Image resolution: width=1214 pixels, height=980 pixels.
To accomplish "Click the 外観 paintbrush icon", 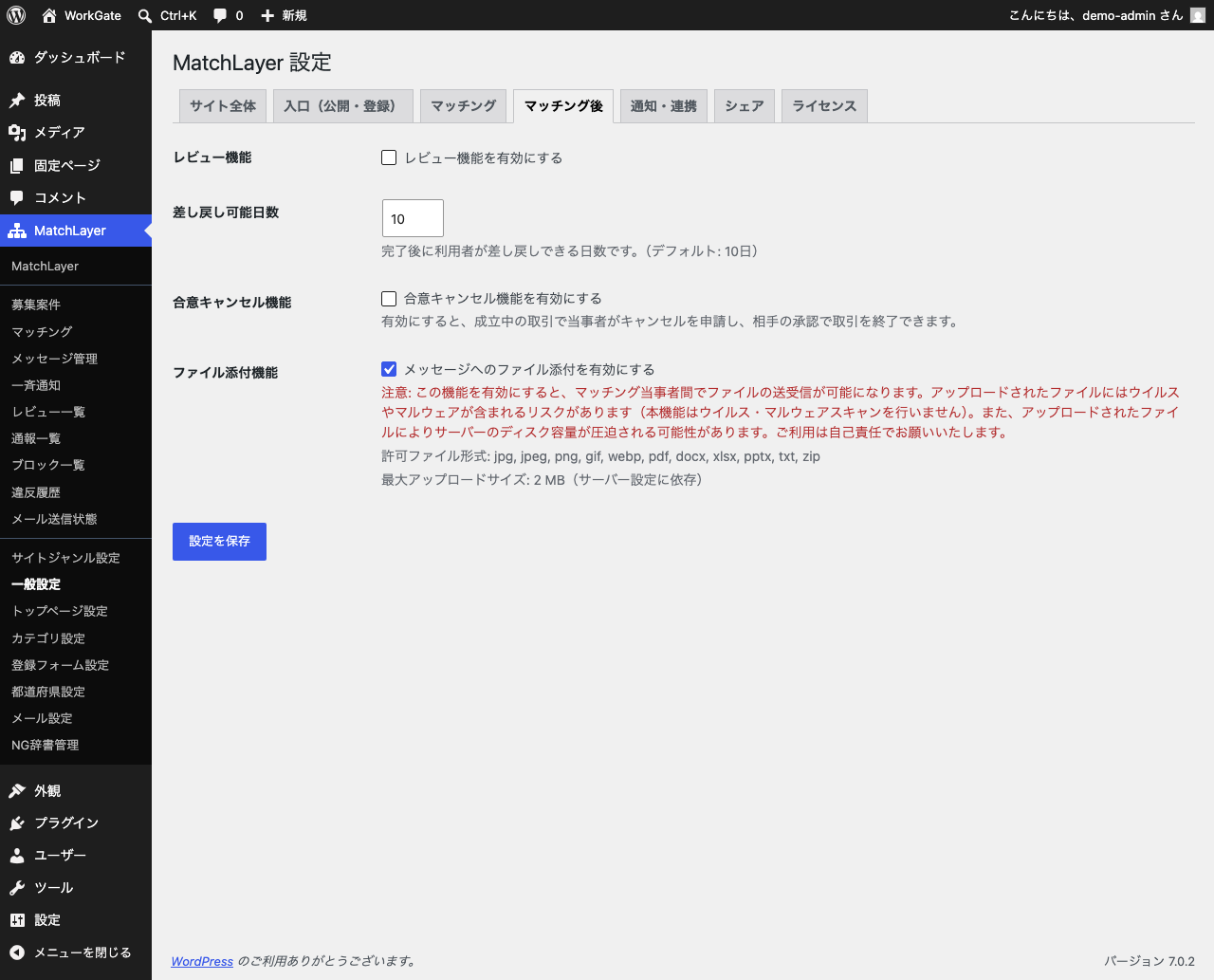I will 17,791.
